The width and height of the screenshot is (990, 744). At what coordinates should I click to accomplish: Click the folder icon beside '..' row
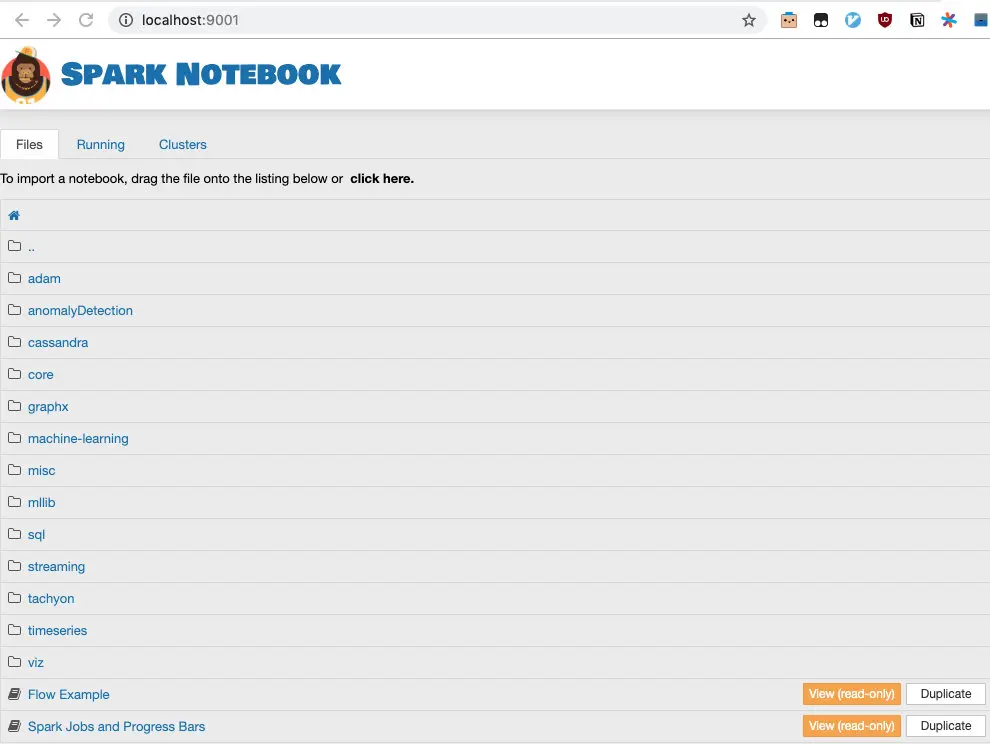click(15, 246)
